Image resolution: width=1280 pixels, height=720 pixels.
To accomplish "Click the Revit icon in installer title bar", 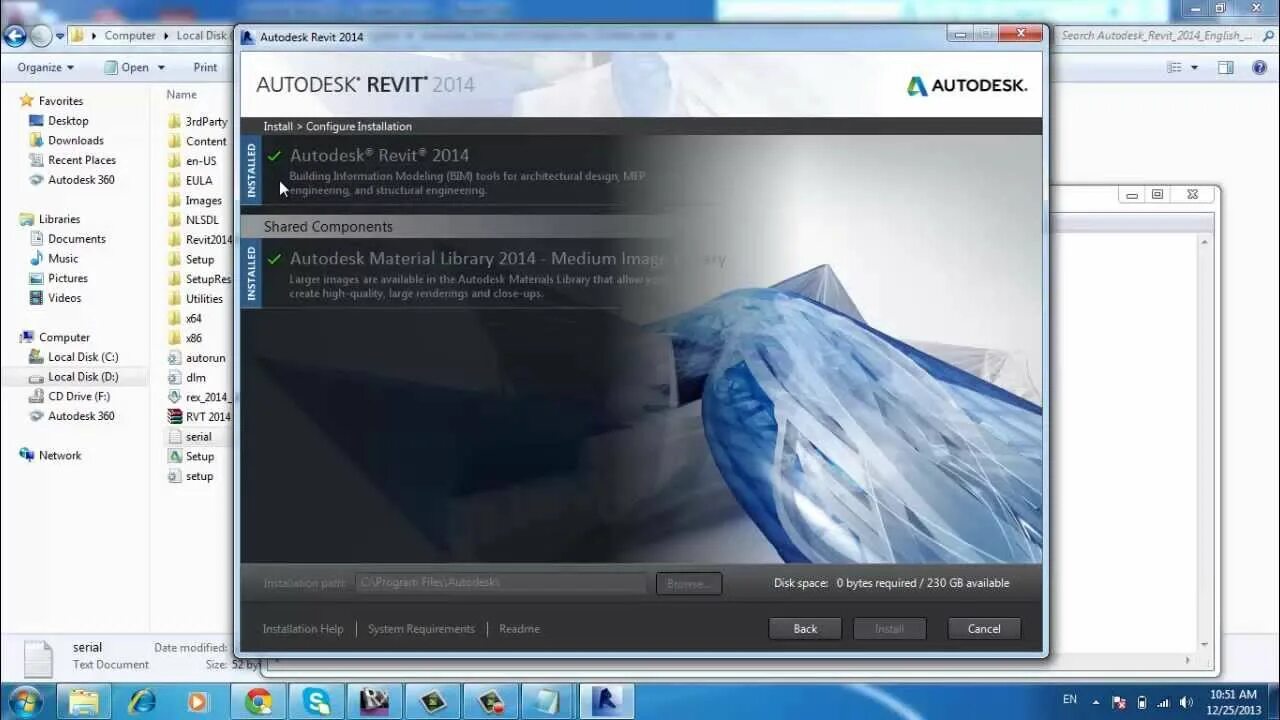I will (x=249, y=37).
